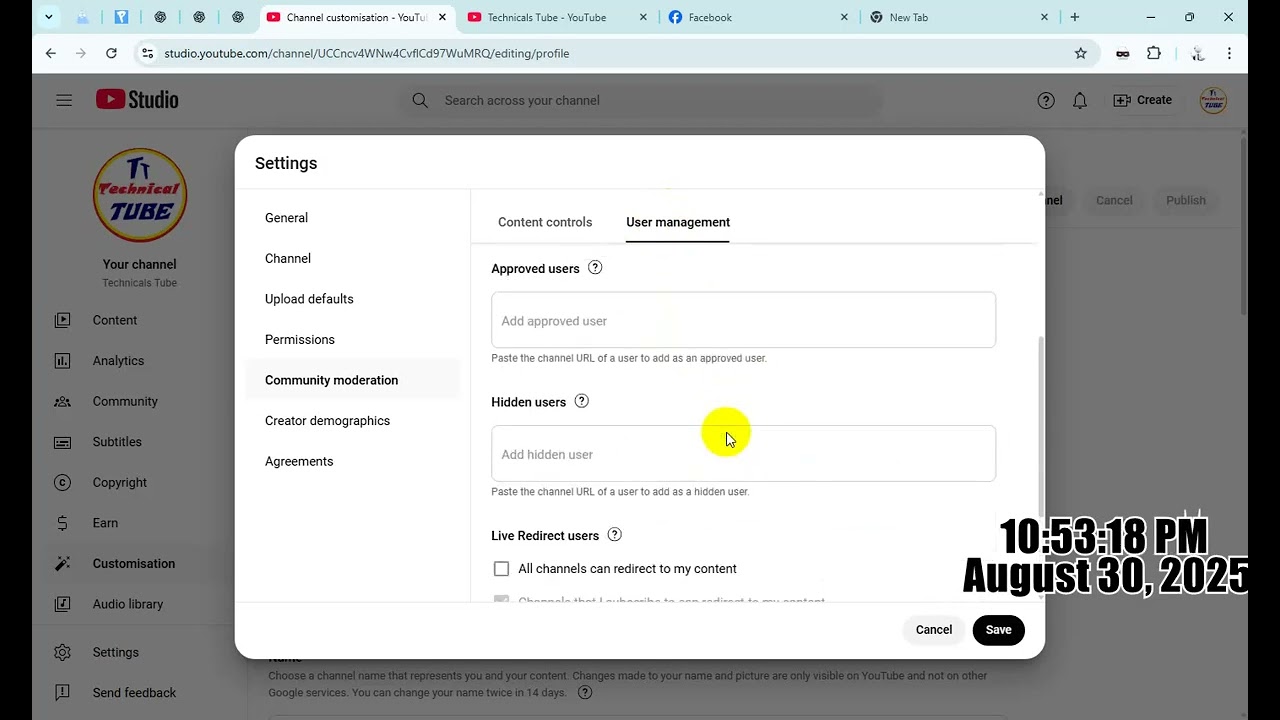Close the Facebook tab

(x=844, y=17)
